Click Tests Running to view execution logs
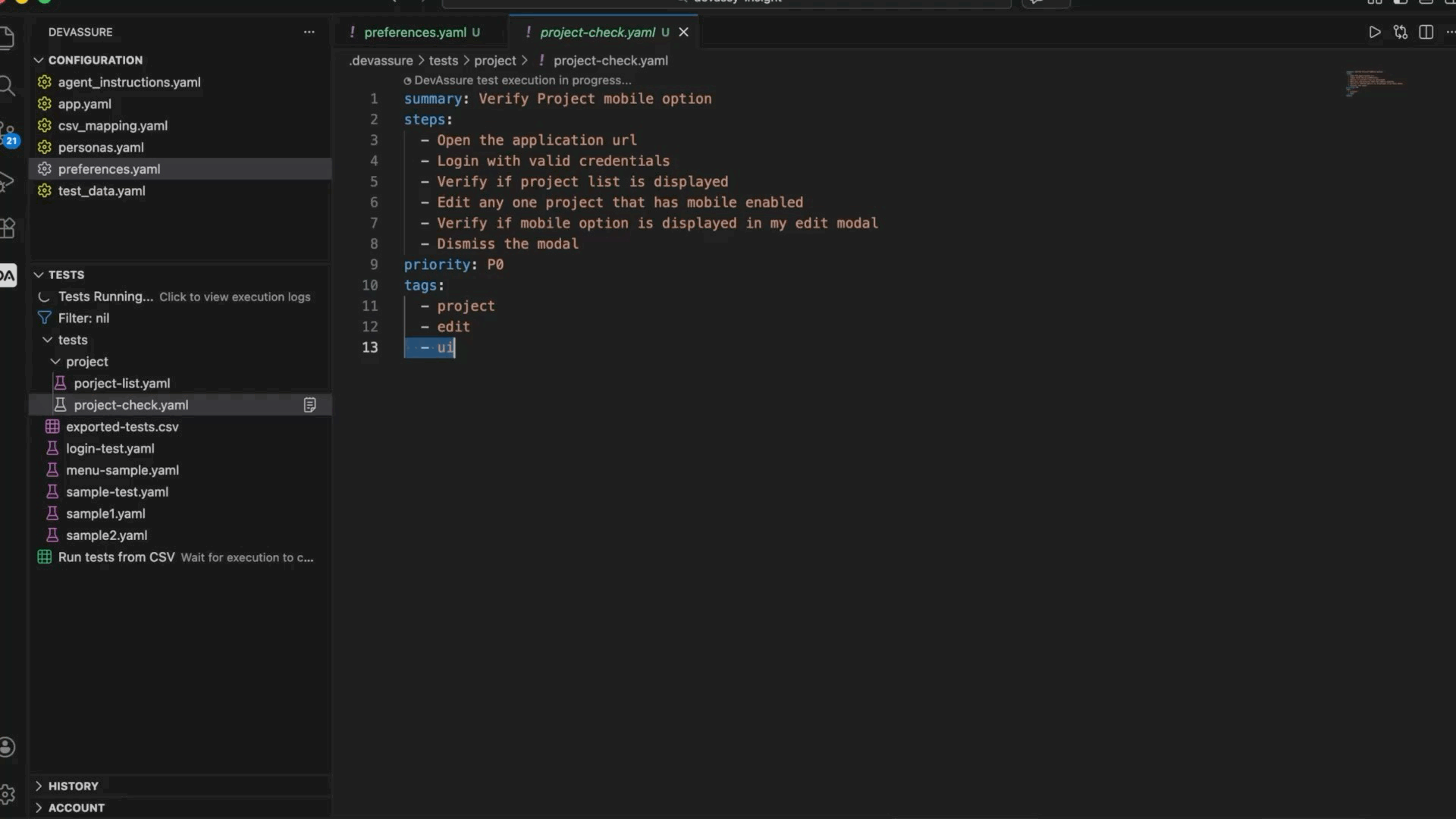Screen dimensions: 1456x819 (x=106, y=297)
